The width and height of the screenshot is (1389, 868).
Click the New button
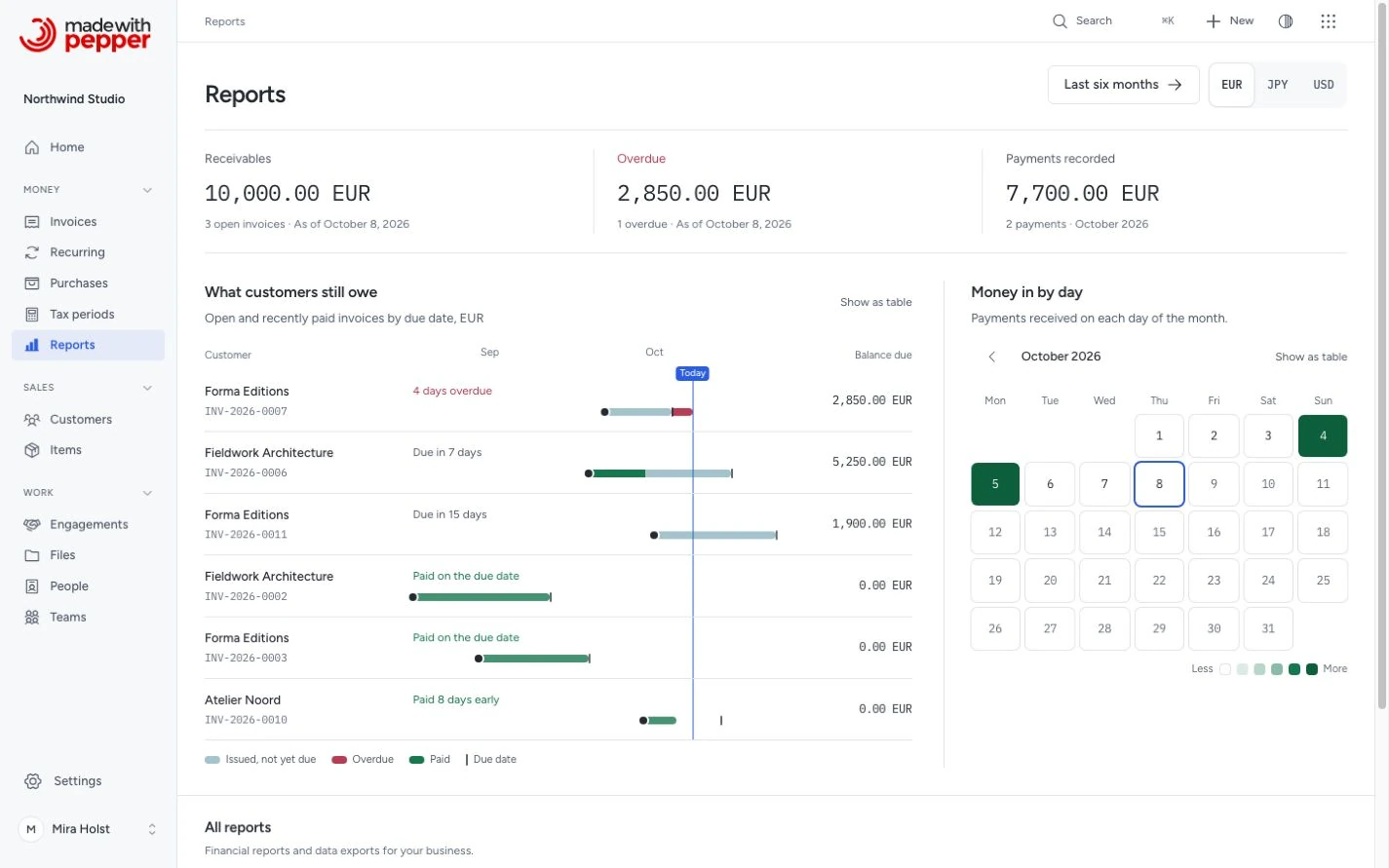[x=1230, y=21]
